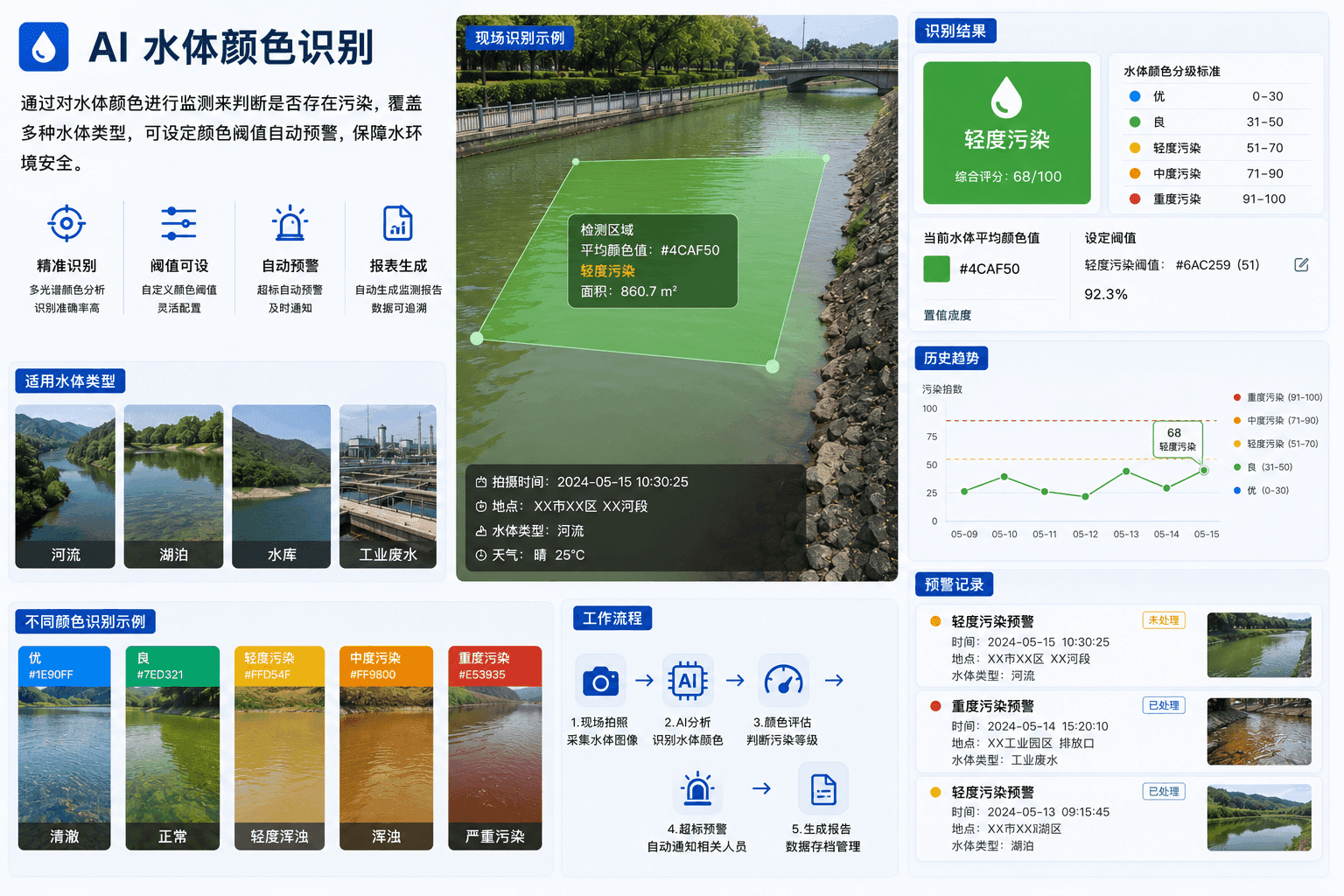Select the 湖泊 water type thumbnail
Image resolution: width=1344 pixels, height=896 pixels.
pos(173,486)
